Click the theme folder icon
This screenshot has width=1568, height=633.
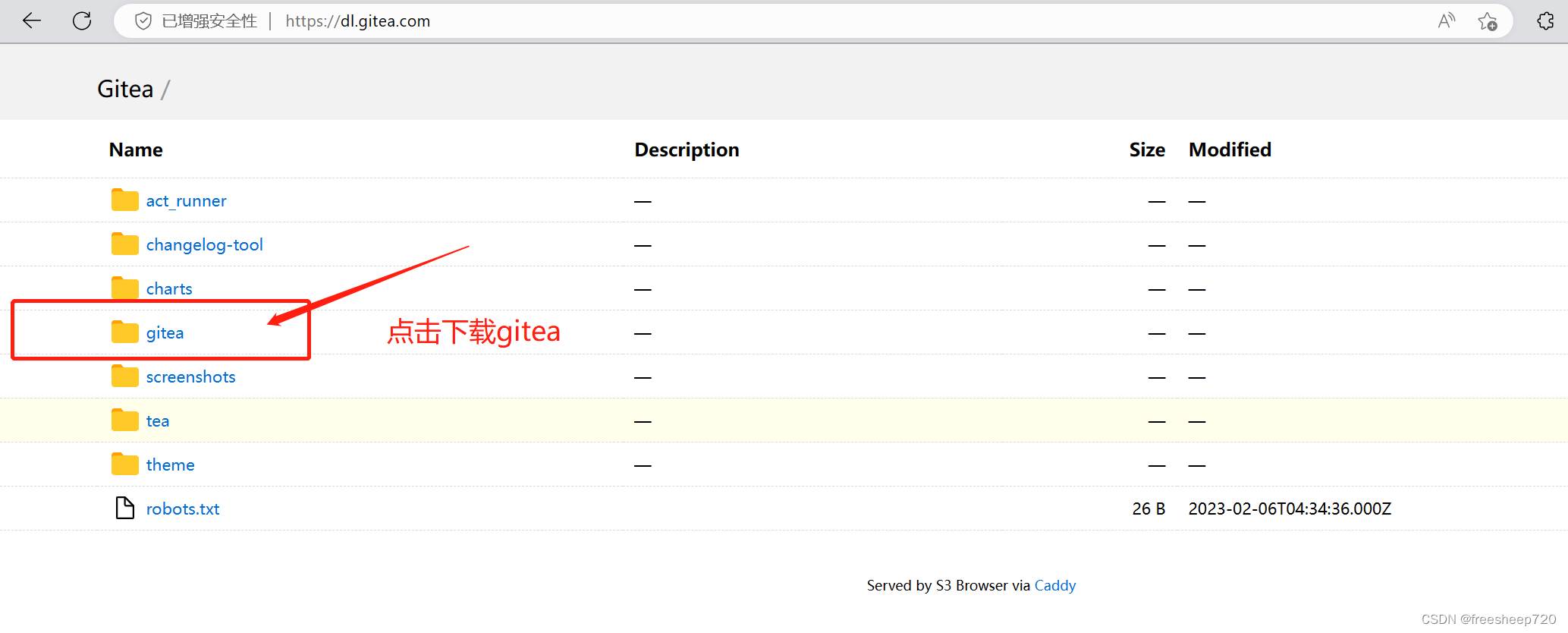click(124, 464)
